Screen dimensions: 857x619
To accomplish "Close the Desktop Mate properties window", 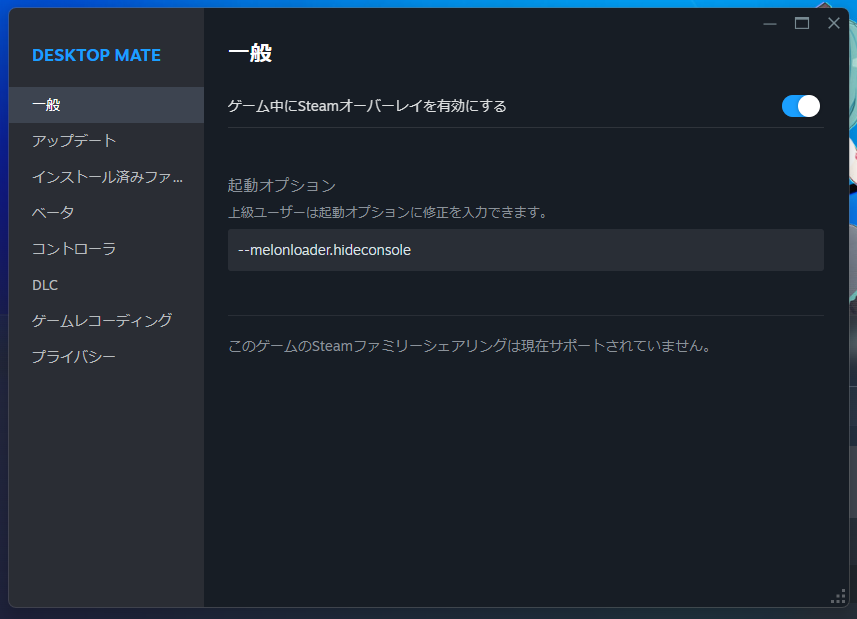I will pyautogui.click(x=833, y=23).
